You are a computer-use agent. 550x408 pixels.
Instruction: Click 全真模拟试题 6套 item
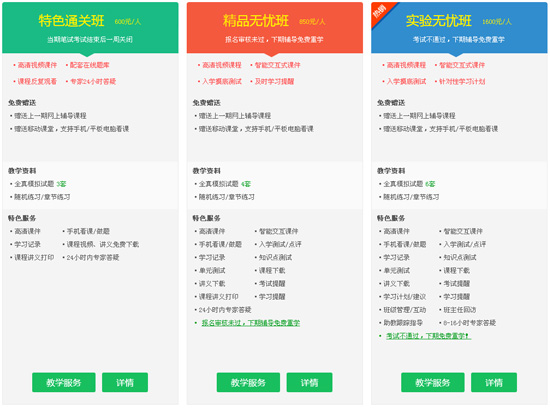[x=409, y=184]
